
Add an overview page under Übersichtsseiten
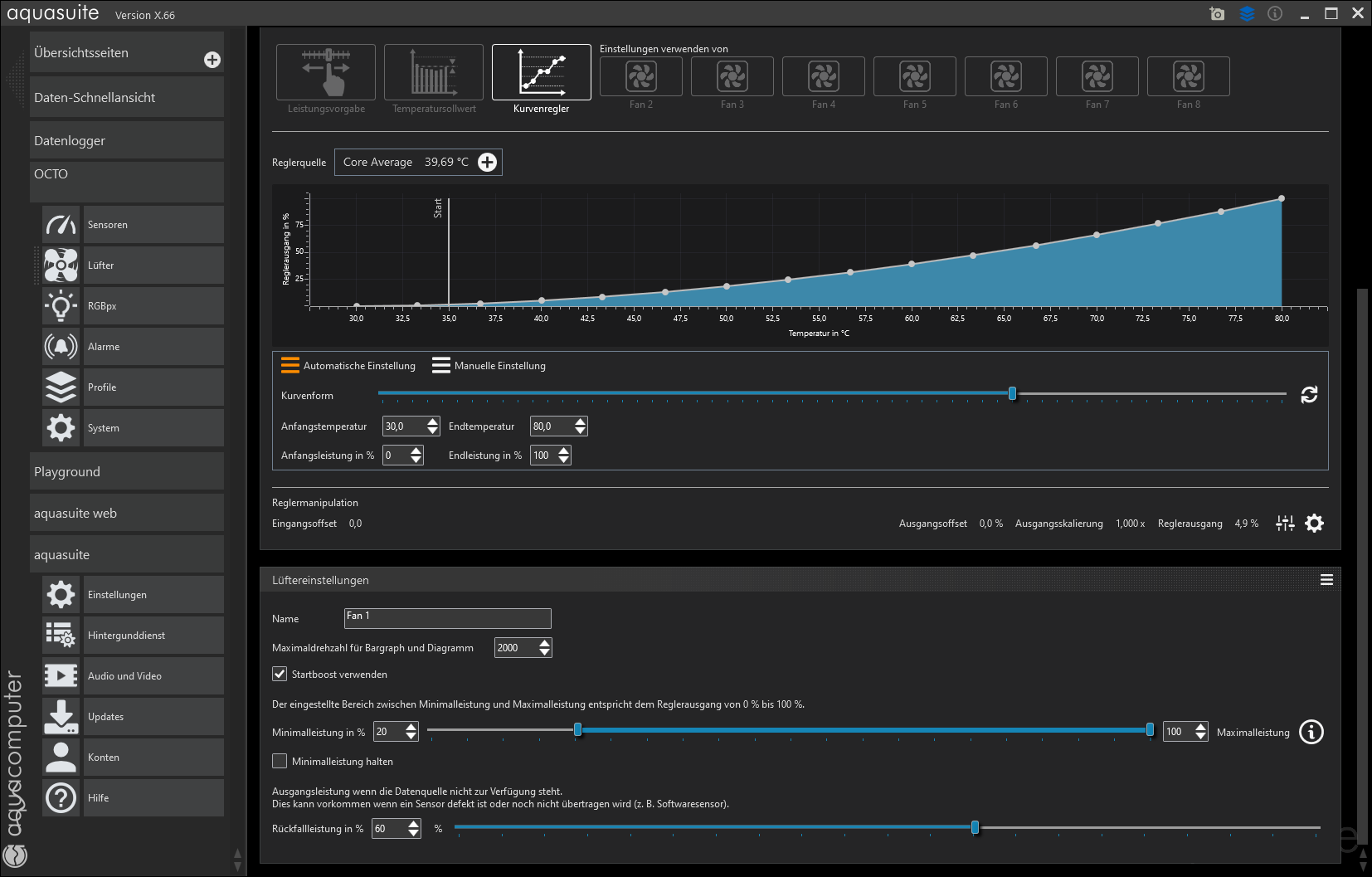(x=212, y=60)
